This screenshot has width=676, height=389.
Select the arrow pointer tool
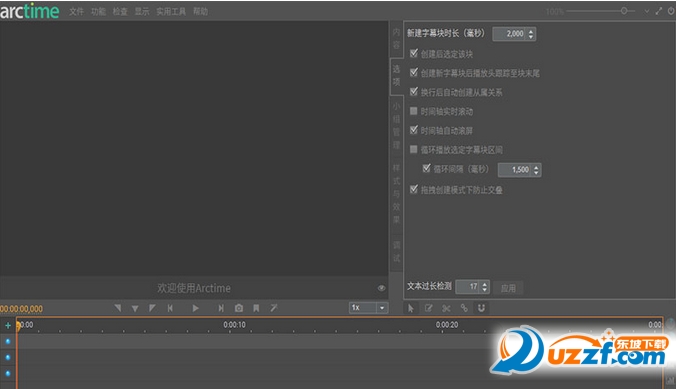click(x=411, y=308)
